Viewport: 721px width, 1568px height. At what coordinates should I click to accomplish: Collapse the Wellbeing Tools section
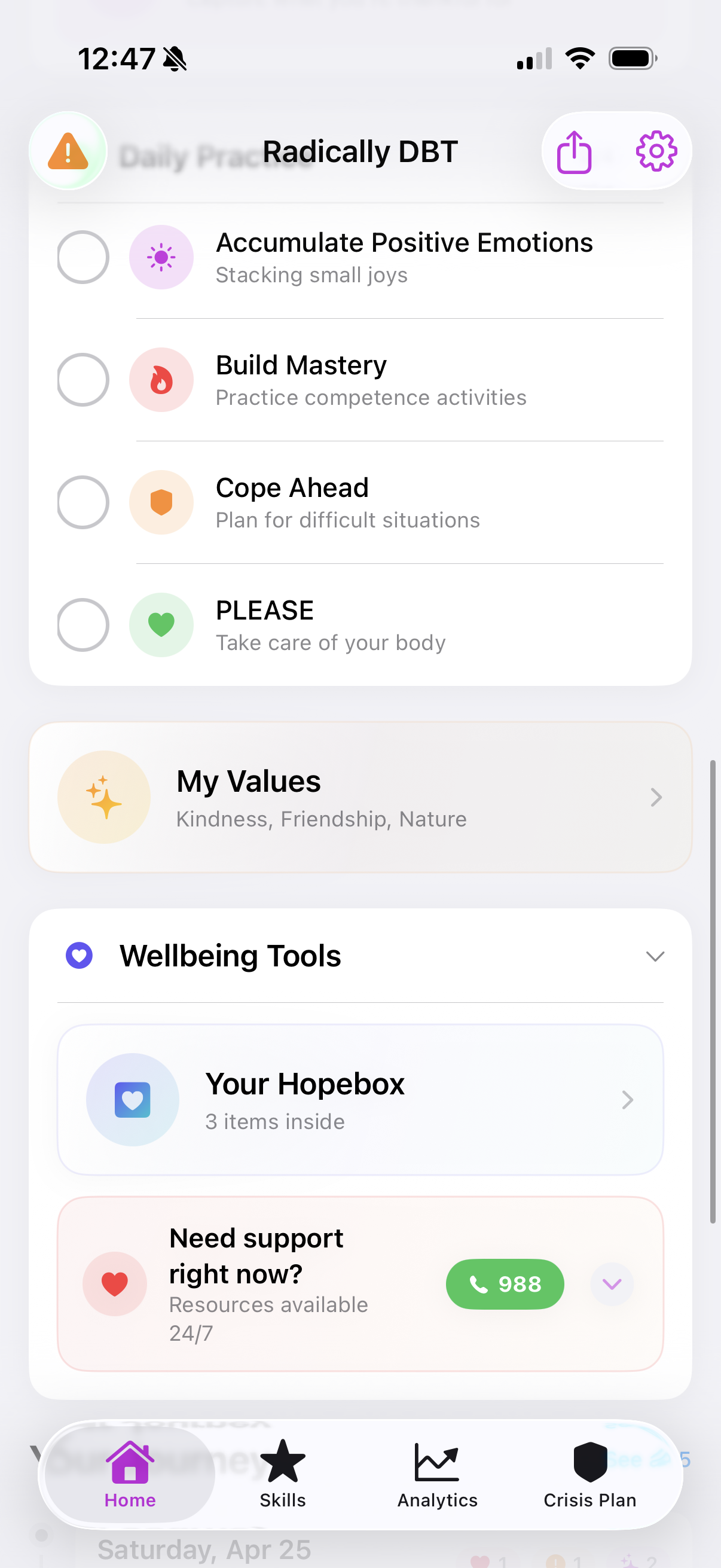(655, 956)
